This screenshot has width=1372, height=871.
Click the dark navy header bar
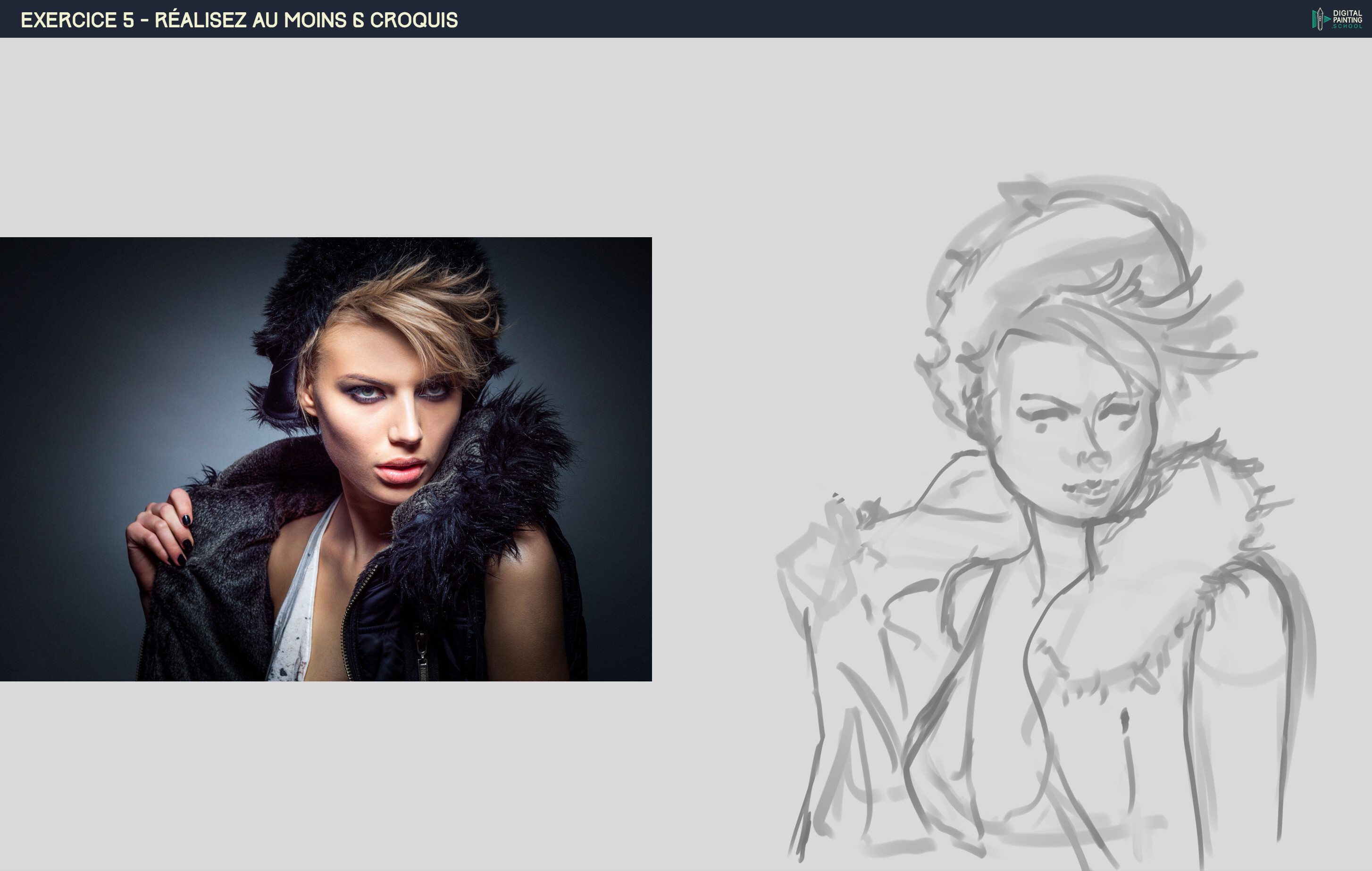(686, 19)
